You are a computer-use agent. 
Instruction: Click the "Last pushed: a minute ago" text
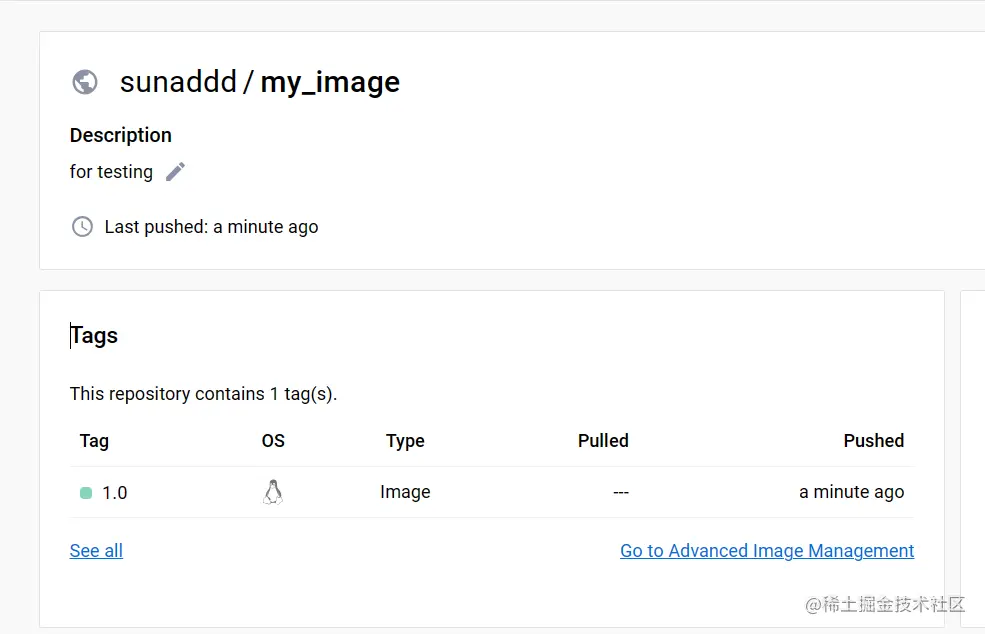pos(211,227)
